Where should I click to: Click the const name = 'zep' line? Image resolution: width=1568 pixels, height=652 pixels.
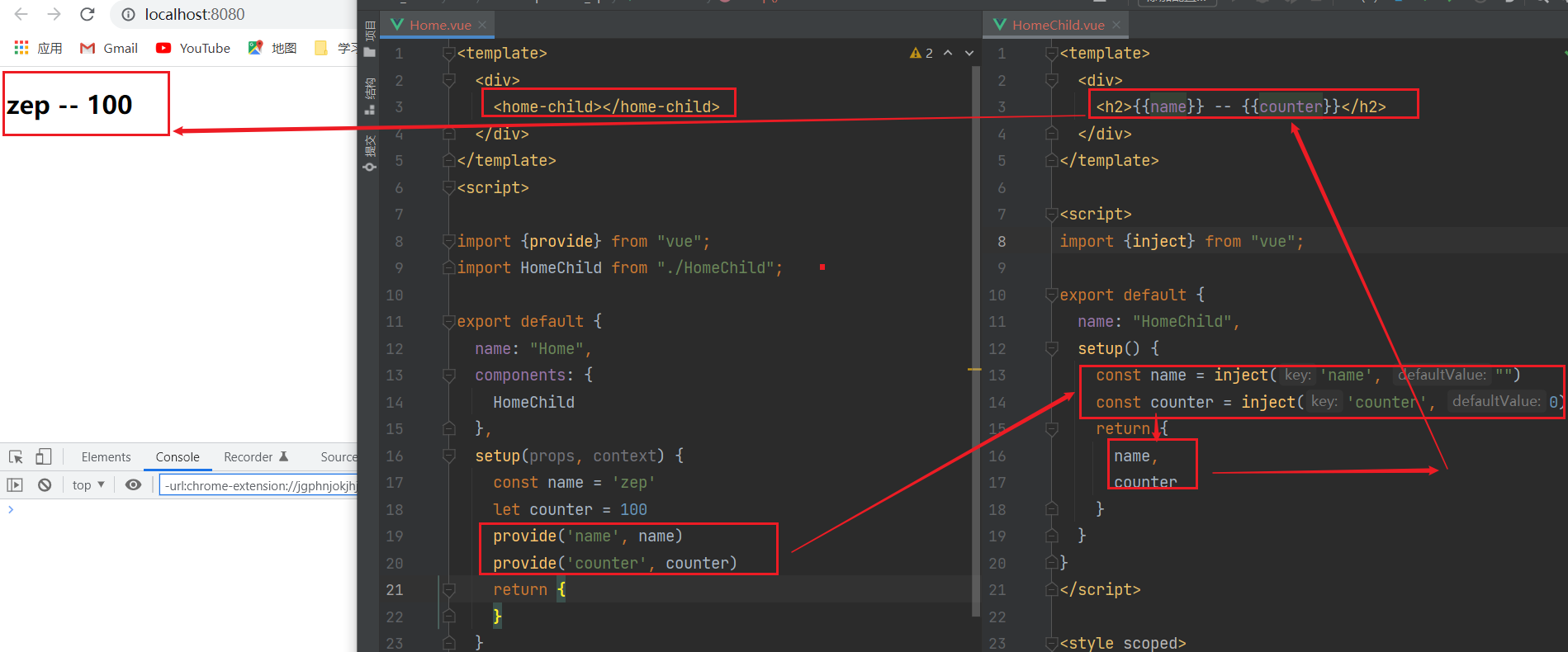[574, 483]
